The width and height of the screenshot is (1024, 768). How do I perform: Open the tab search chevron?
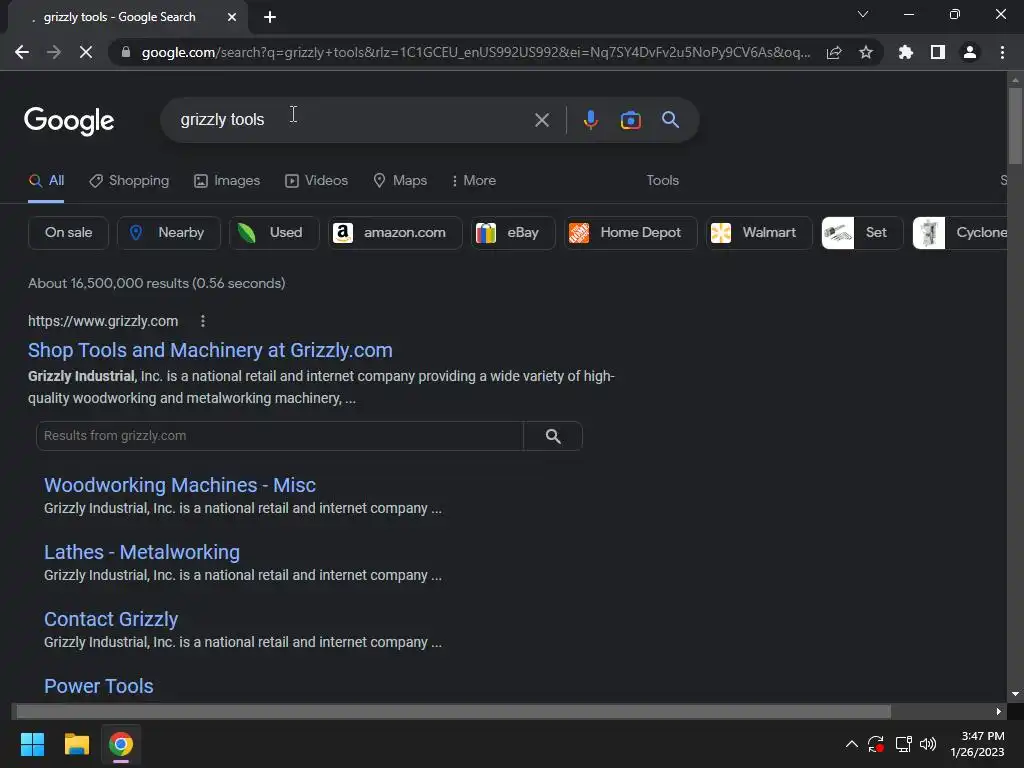(863, 14)
